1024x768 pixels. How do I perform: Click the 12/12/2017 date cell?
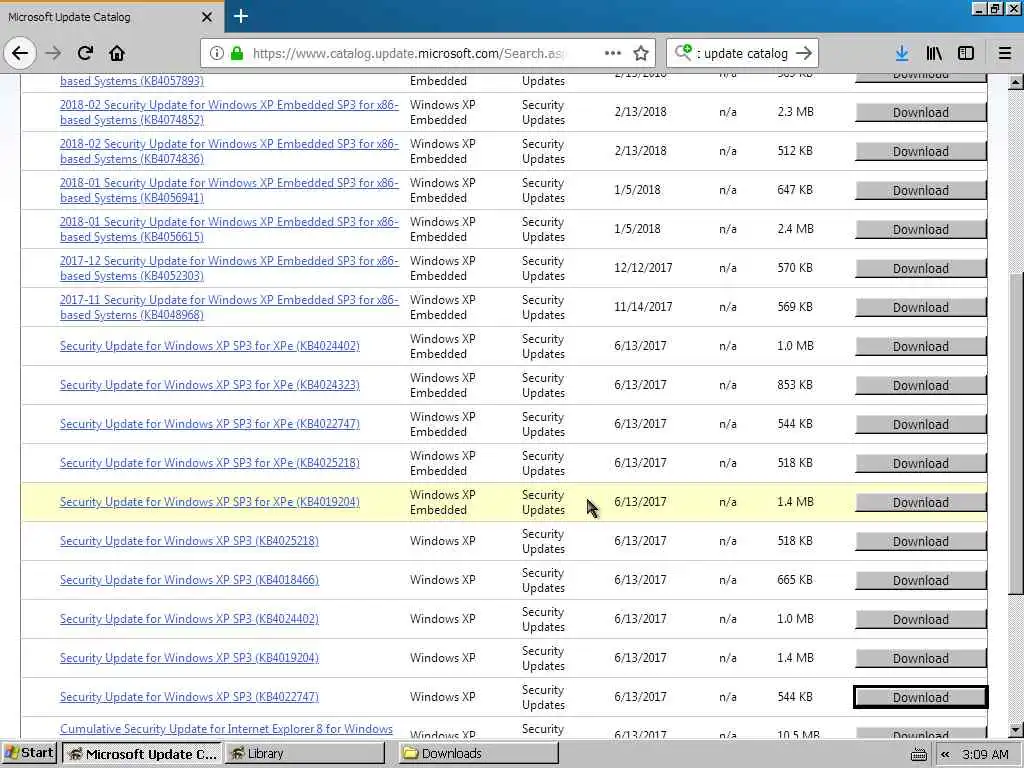(x=643, y=268)
